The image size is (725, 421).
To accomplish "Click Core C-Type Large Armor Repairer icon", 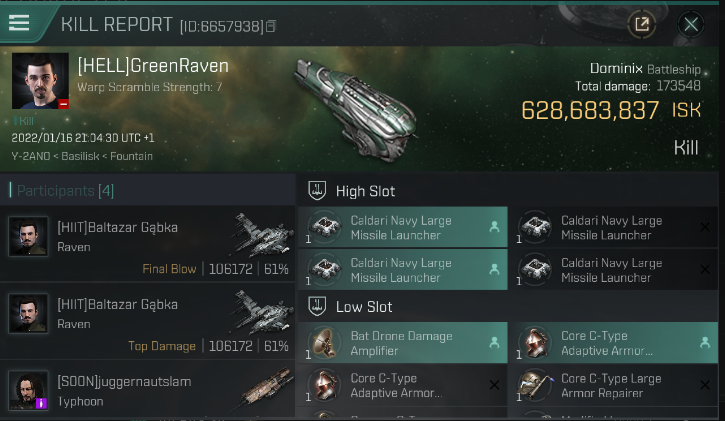I will (535, 385).
